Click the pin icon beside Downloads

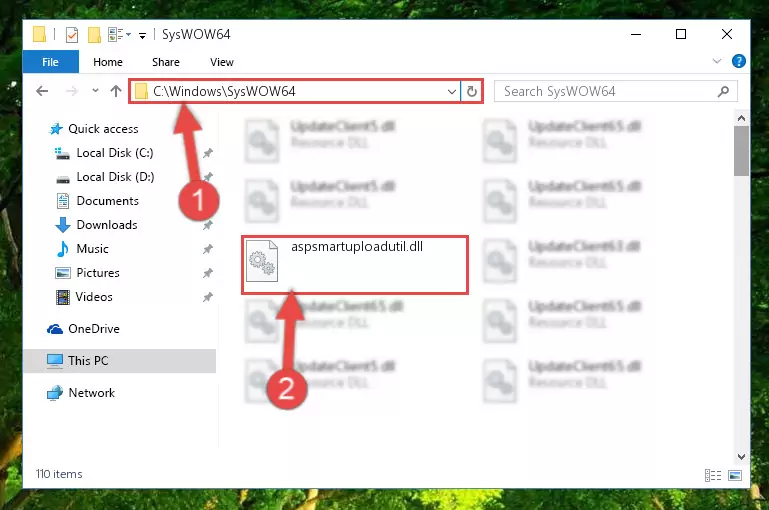coord(208,225)
